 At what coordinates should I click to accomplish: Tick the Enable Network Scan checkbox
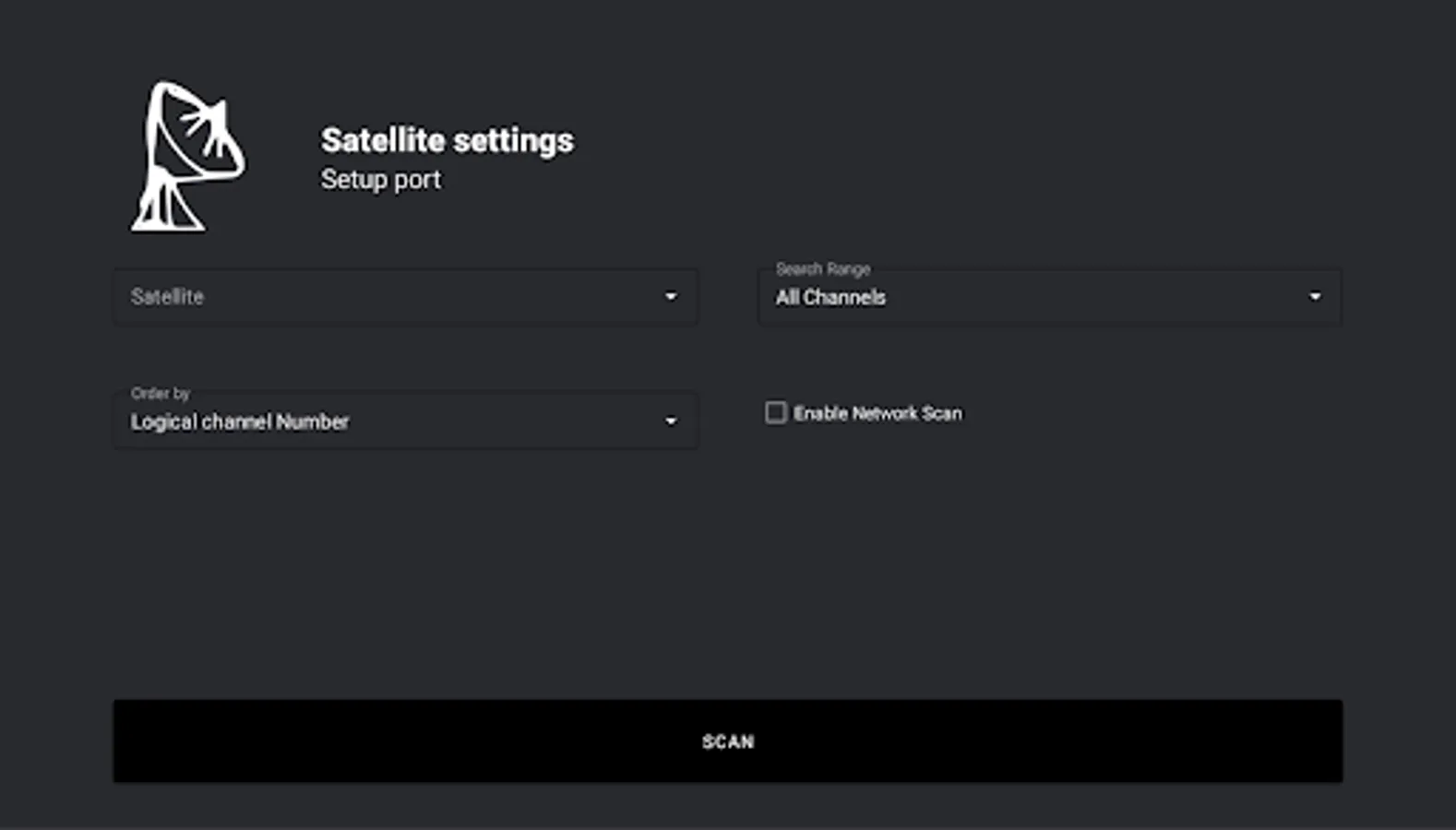click(x=776, y=412)
